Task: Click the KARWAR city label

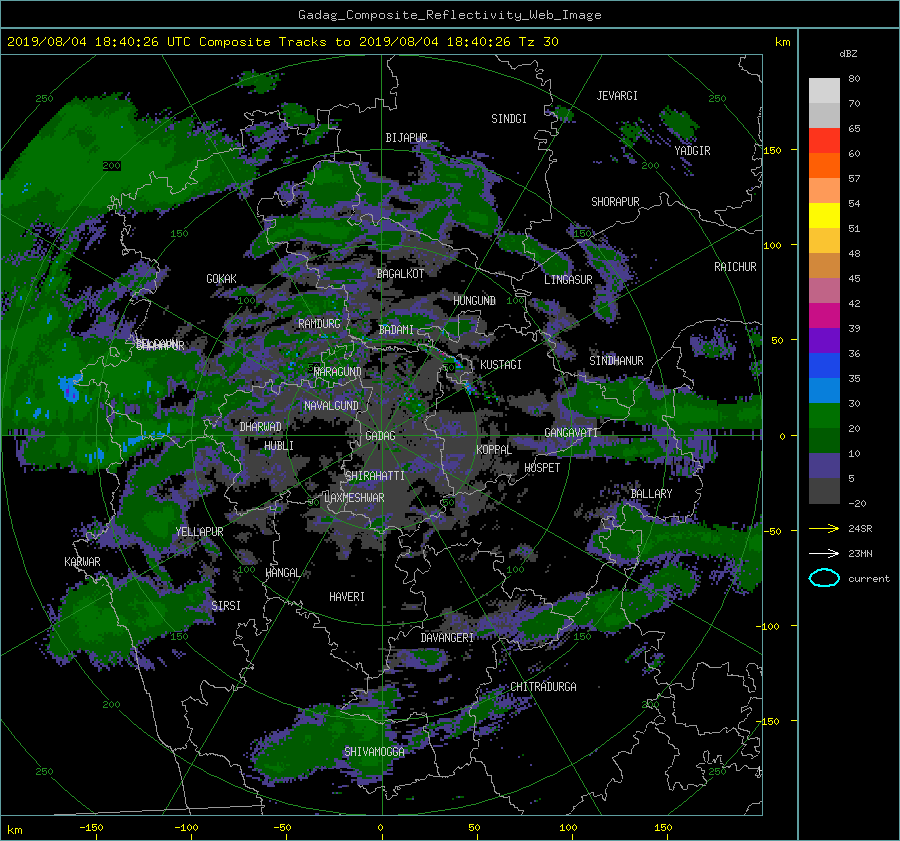Action: (x=82, y=562)
